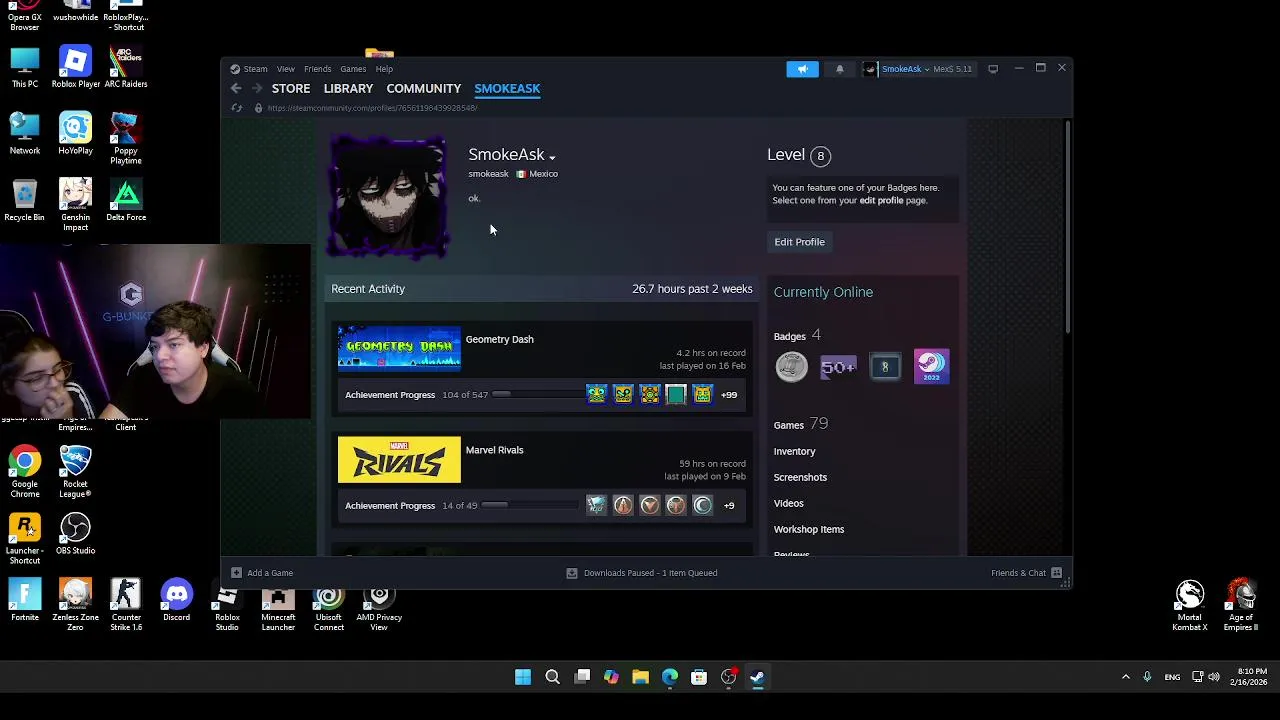Viewport: 1280px width, 720px height.
Task: Switch to the STORE tab
Action: [x=291, y=89]
